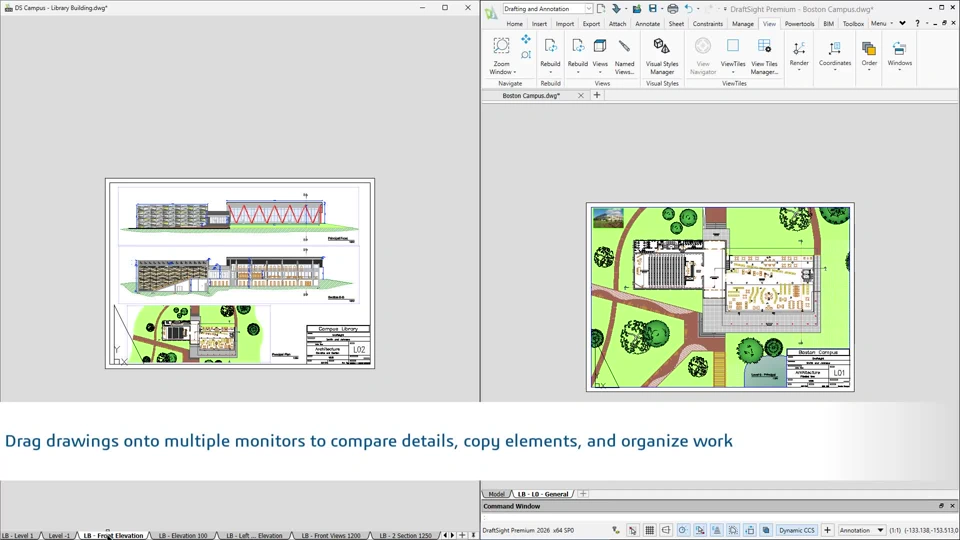The width and height of the screenshot is (960, 540).
Task: Click the Zoom Window tool icon
Action: 501,46
